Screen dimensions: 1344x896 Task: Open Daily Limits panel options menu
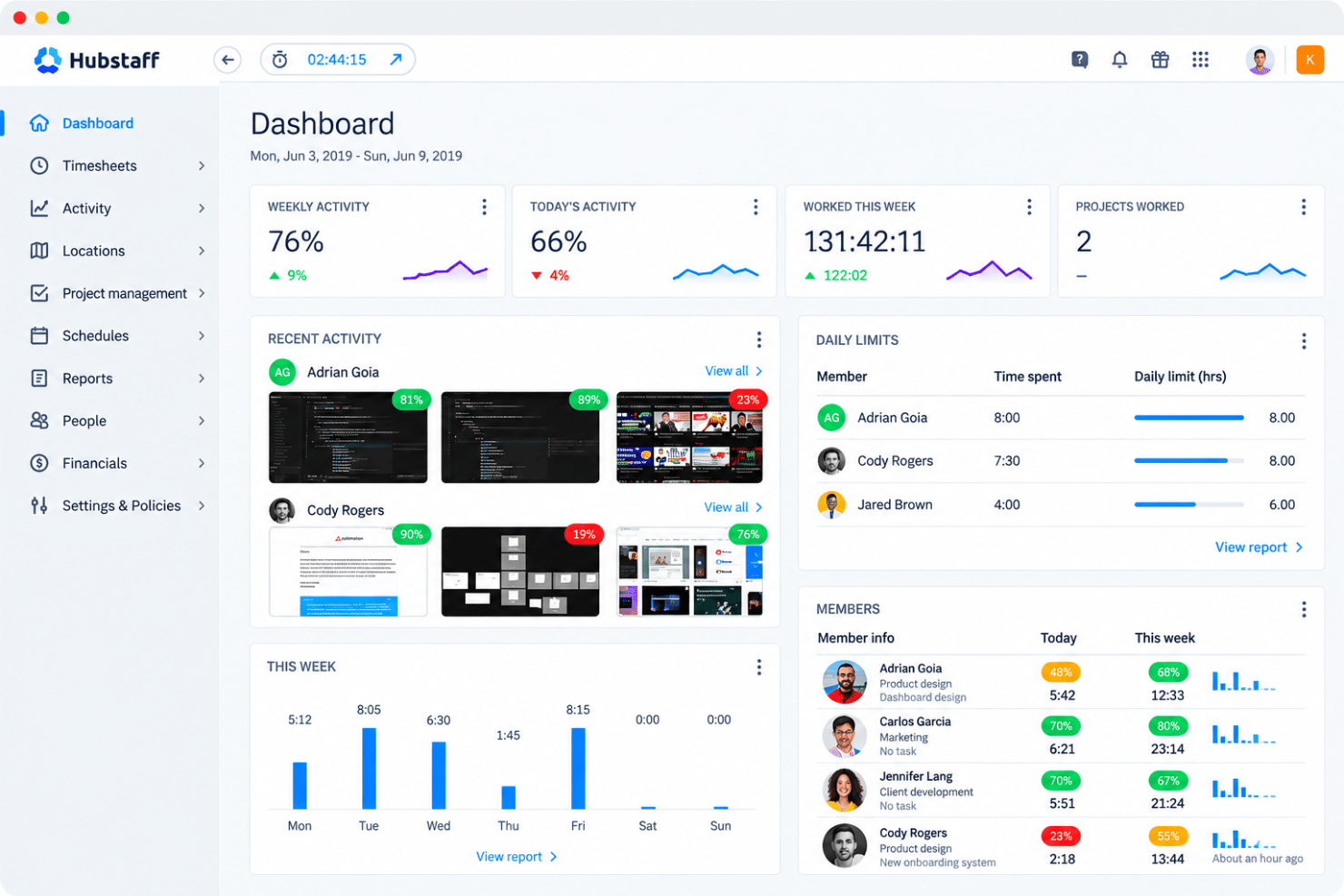coord(1303,341)
